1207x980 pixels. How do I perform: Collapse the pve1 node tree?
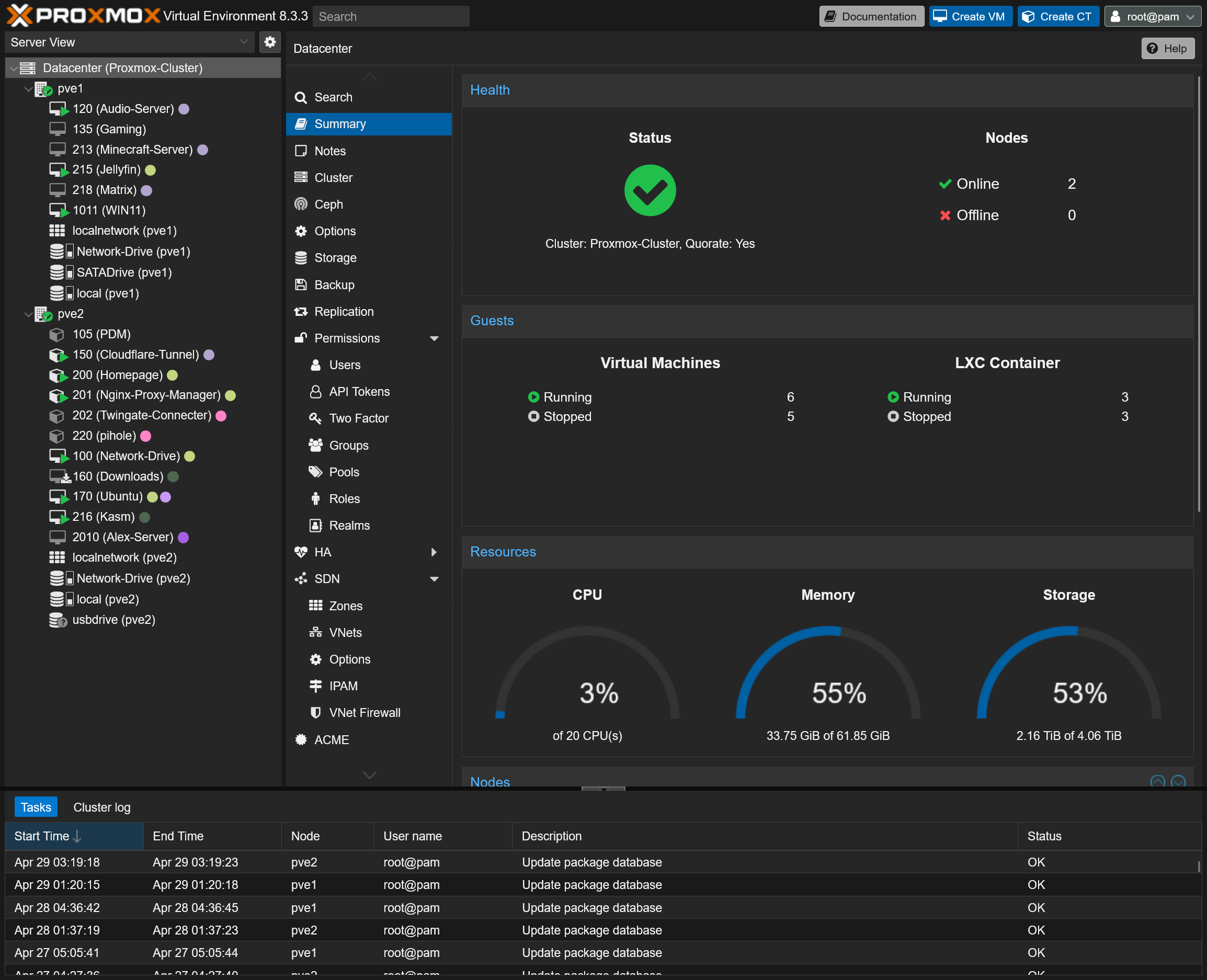pyautogui.click(x=28, y=88)
